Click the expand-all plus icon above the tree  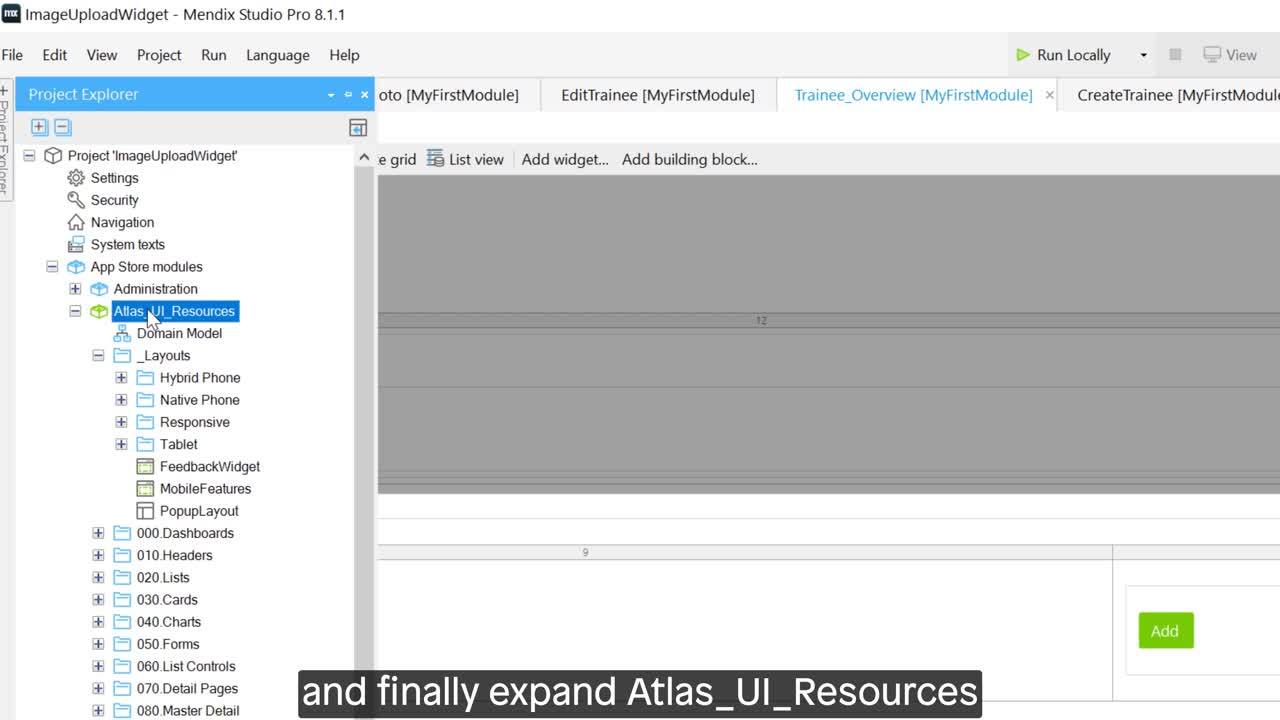[38, 127]
